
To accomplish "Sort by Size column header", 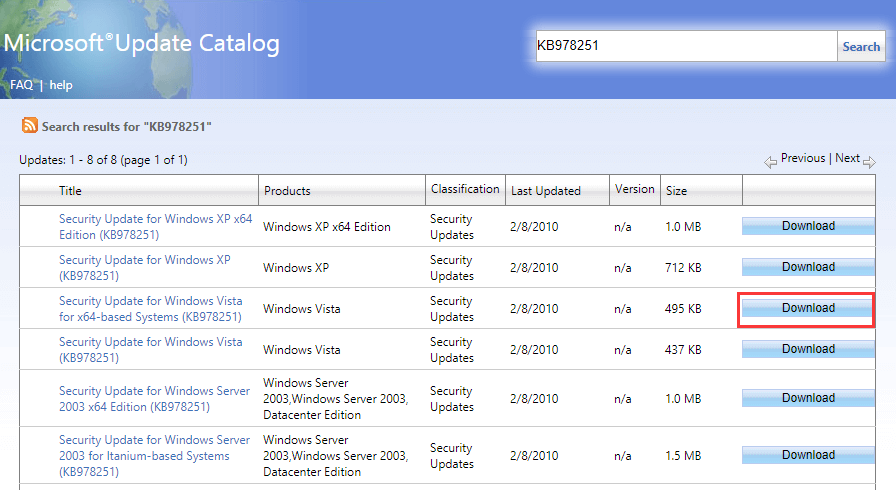I will pos(676,190).
